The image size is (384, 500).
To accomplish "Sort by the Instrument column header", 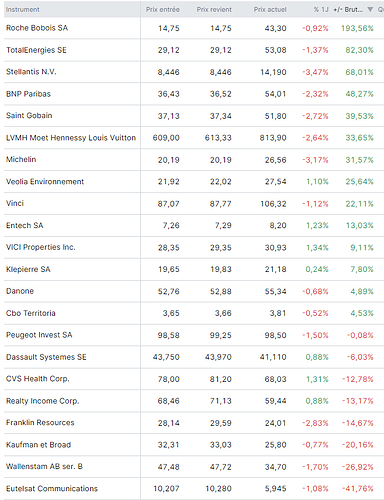I will [x=23, y=10].
